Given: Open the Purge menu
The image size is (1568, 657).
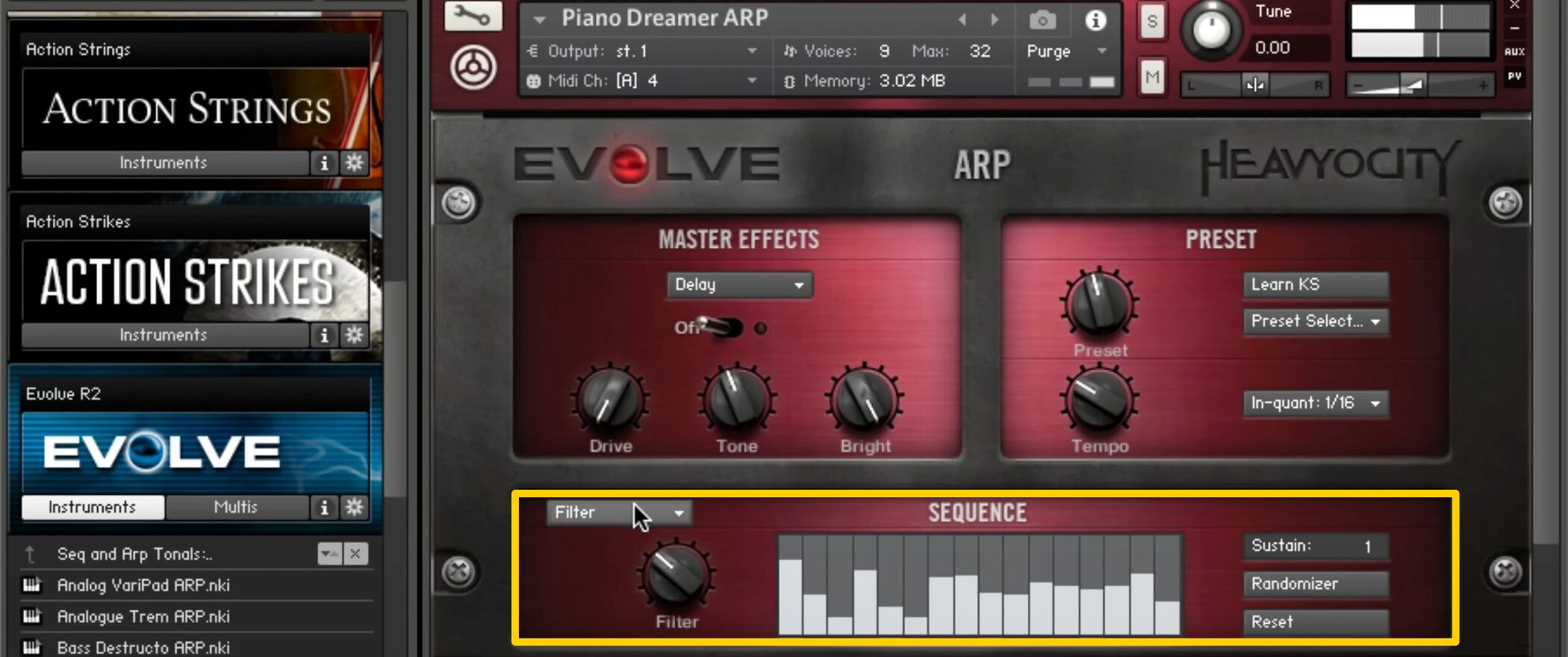Looking at the screenshot, I should (x=1065, y=52).
